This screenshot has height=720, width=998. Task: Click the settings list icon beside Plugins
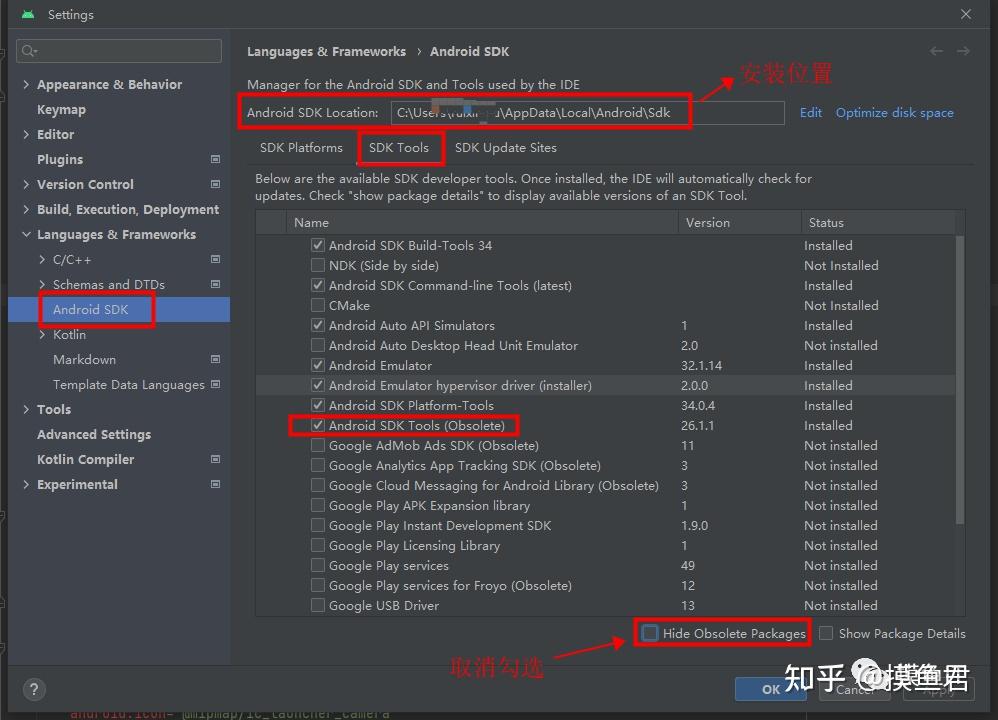(x=215, y=159)
